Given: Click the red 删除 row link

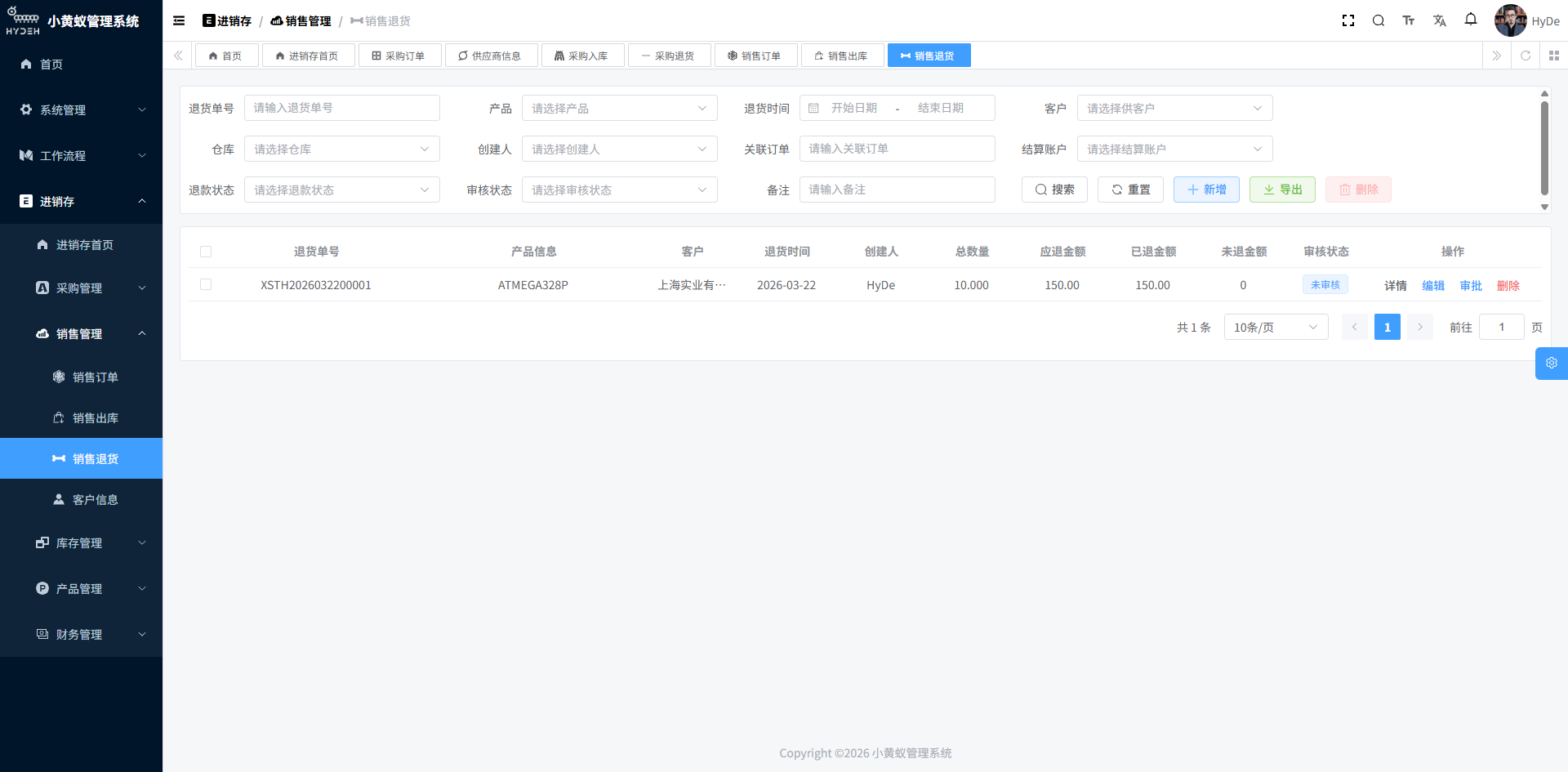Looking at the screenshot, I should (1508, 285).
